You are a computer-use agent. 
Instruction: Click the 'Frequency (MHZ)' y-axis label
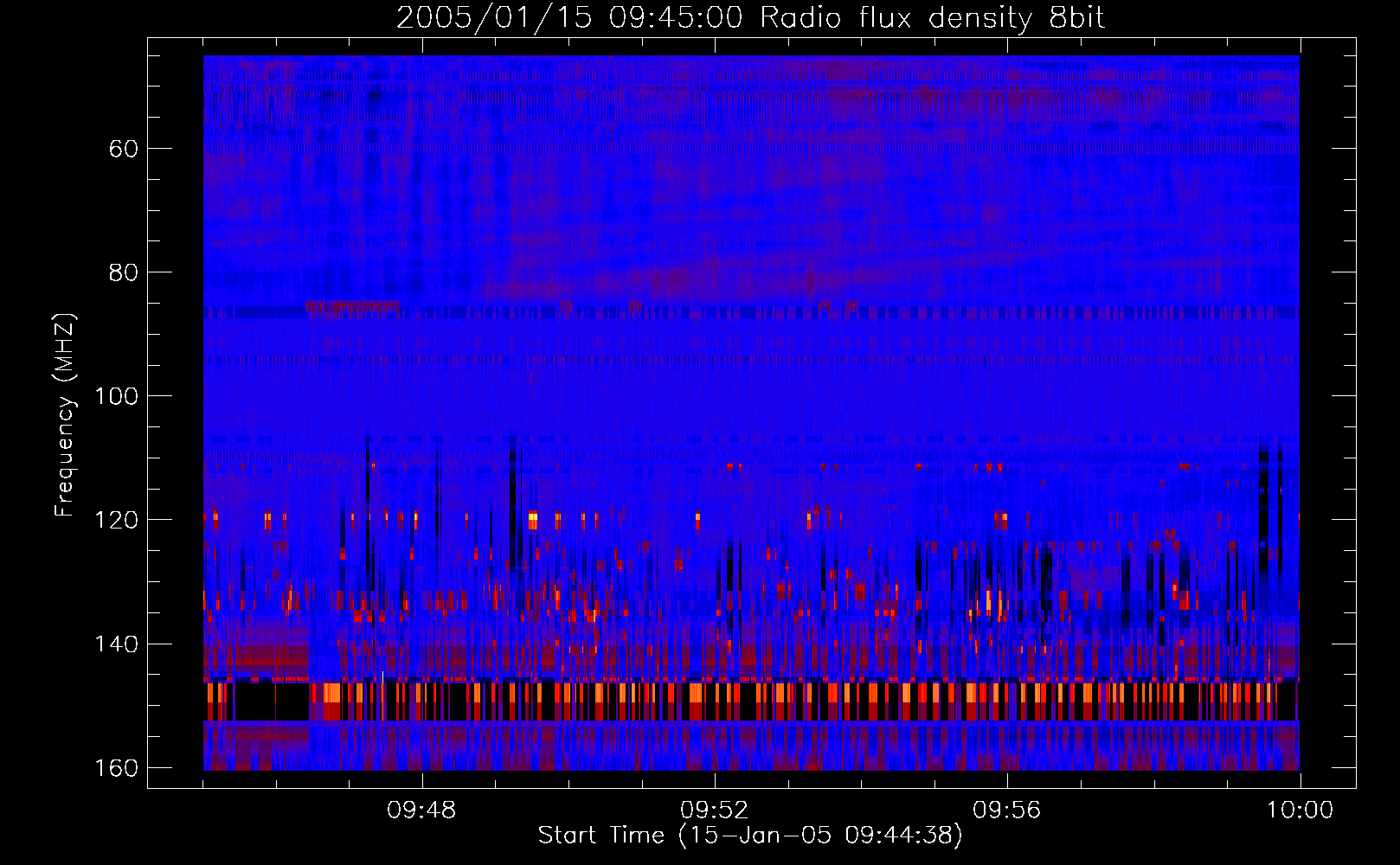click(x=65, y=415)
